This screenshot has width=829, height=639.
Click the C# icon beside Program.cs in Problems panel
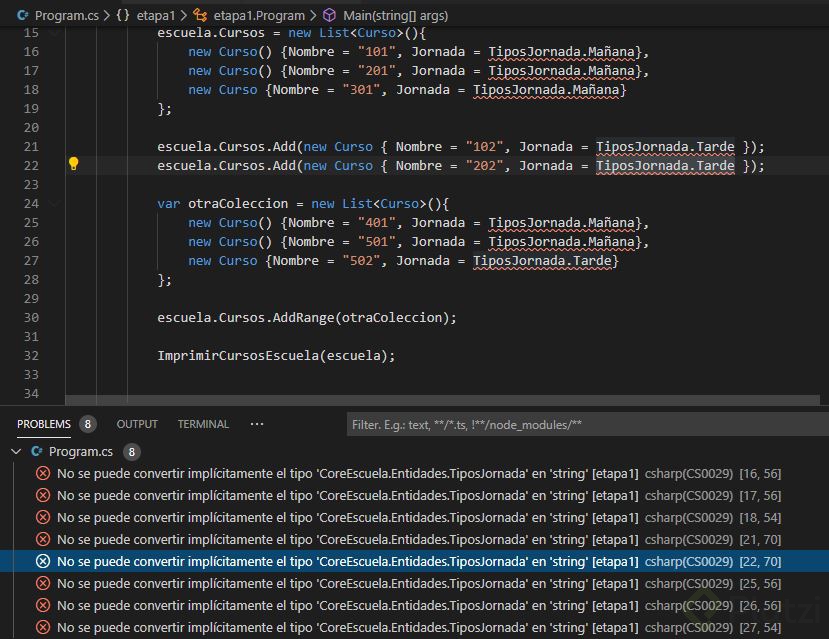pos(37,451)
